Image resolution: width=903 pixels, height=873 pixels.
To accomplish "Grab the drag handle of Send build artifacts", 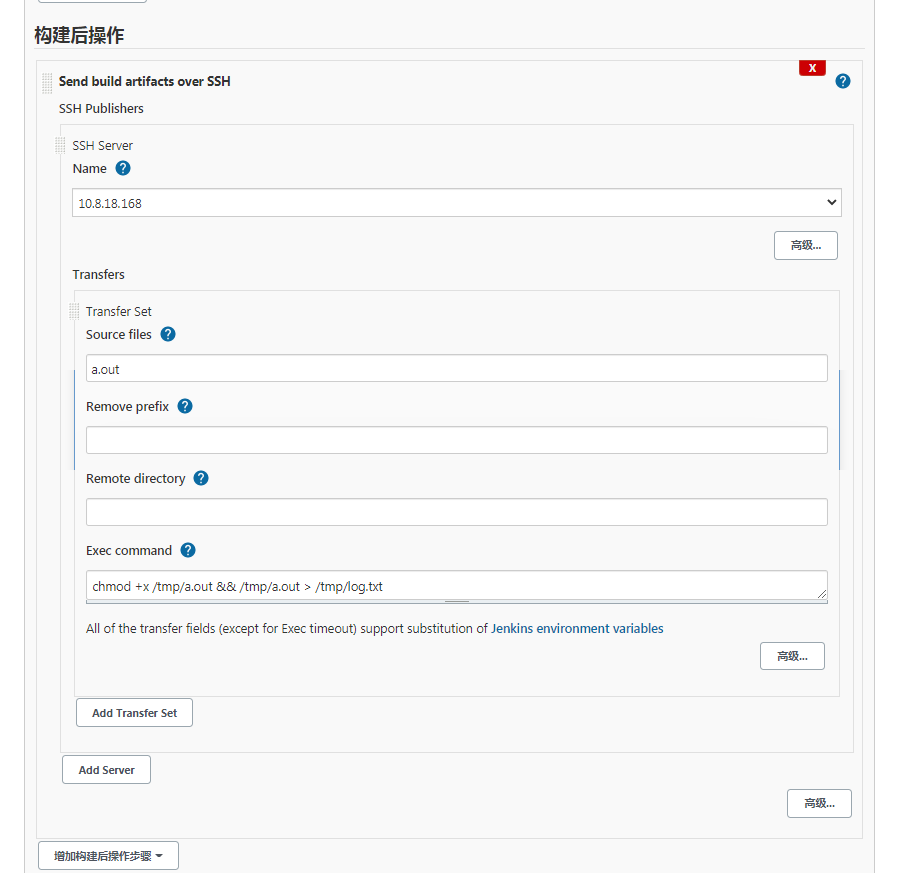I will (x=47, y=83).
